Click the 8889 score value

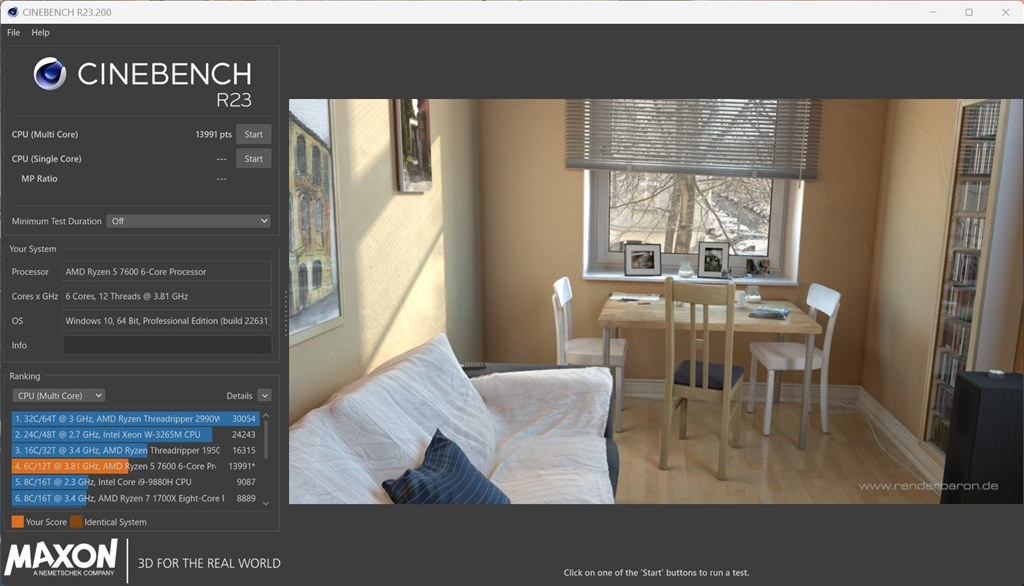click(246, 498)
